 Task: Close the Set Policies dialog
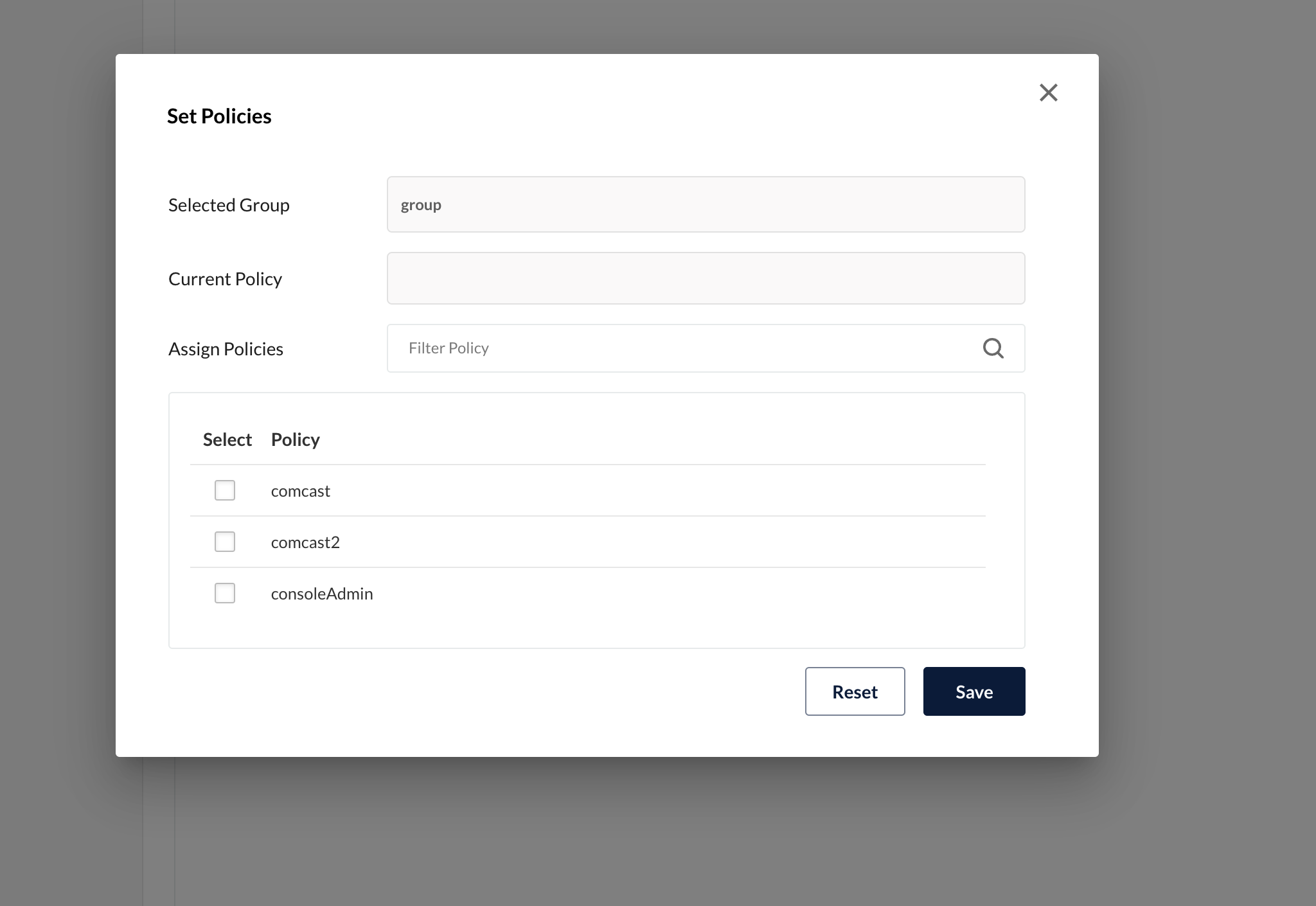(1048, 93)
